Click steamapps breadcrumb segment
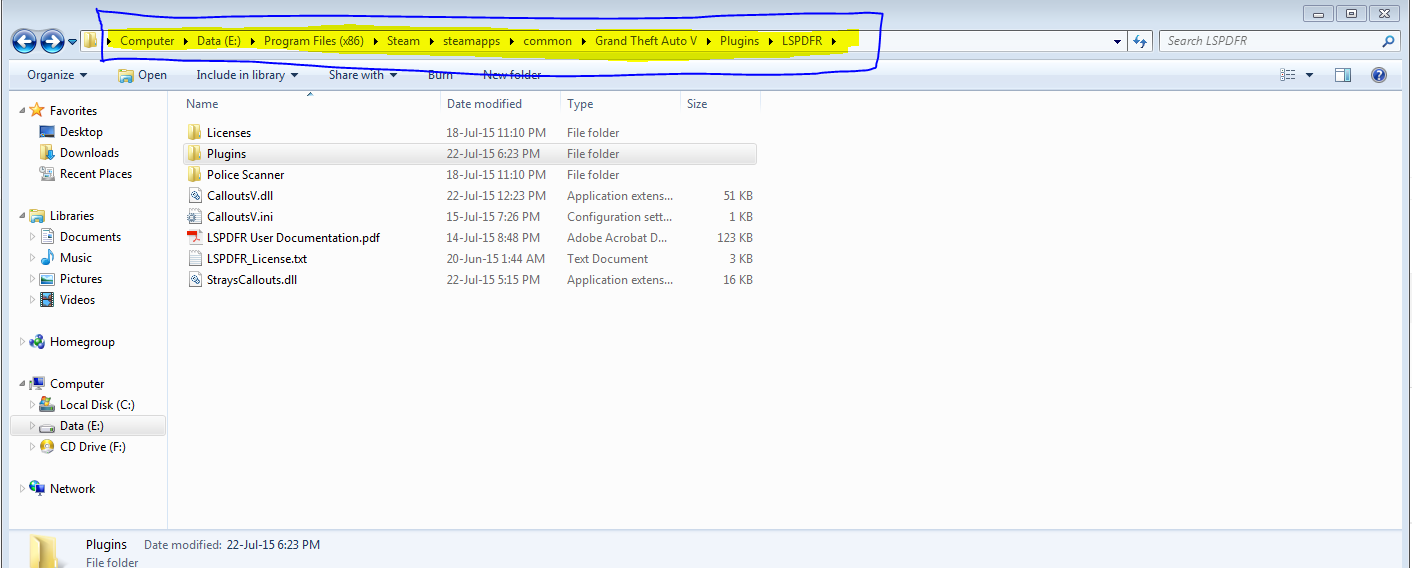Image resolution: width=1412 pixels, height=568 pixels. click(471, 41)
